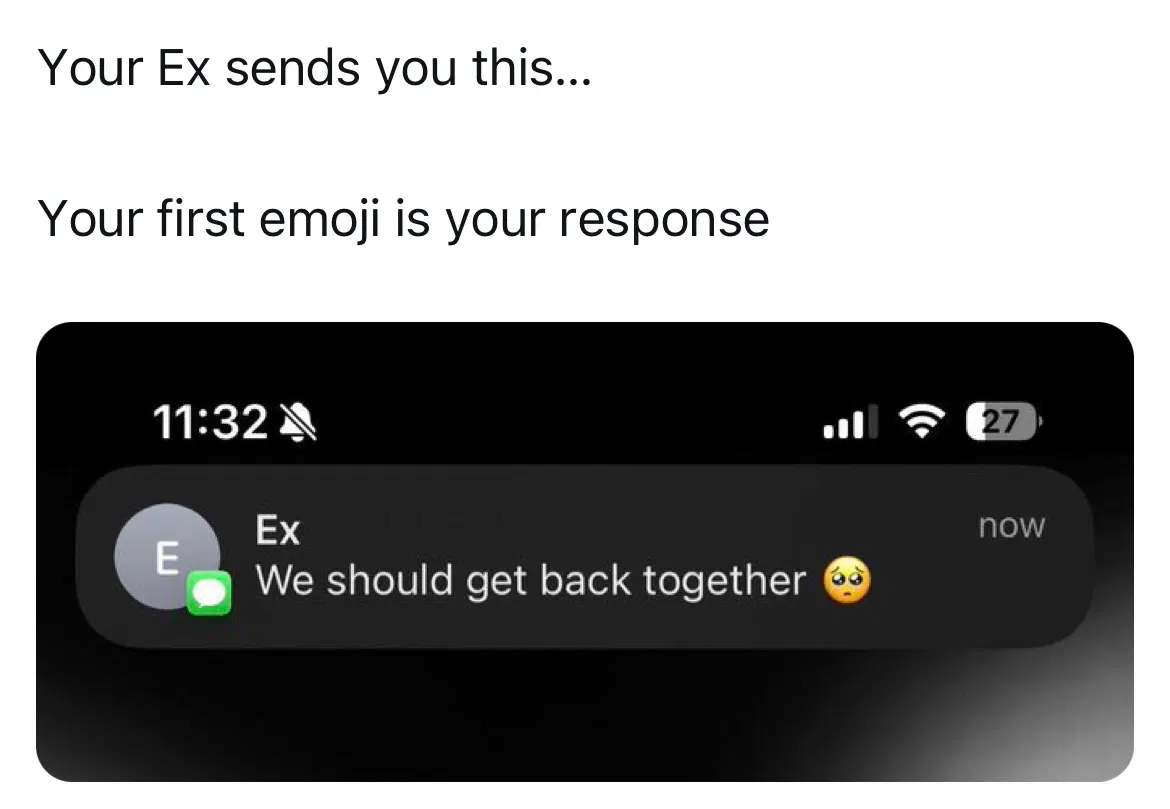Viewport: 1170px width, 809px height.
Task: Click the word "sends" in the top caption
Action: tap(293, 69)
